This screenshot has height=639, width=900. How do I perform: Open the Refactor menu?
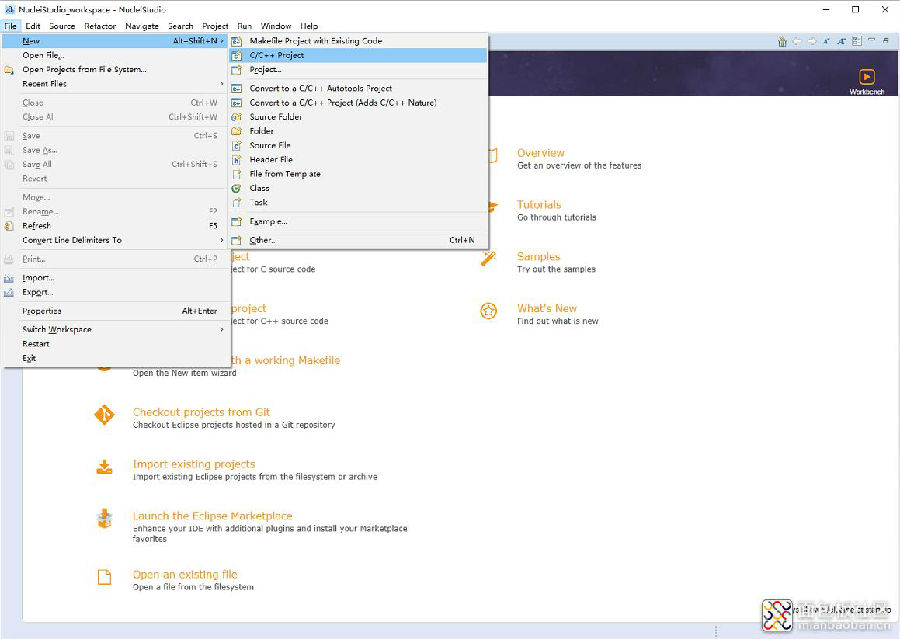pyautogui.click(x=100, y=26)
